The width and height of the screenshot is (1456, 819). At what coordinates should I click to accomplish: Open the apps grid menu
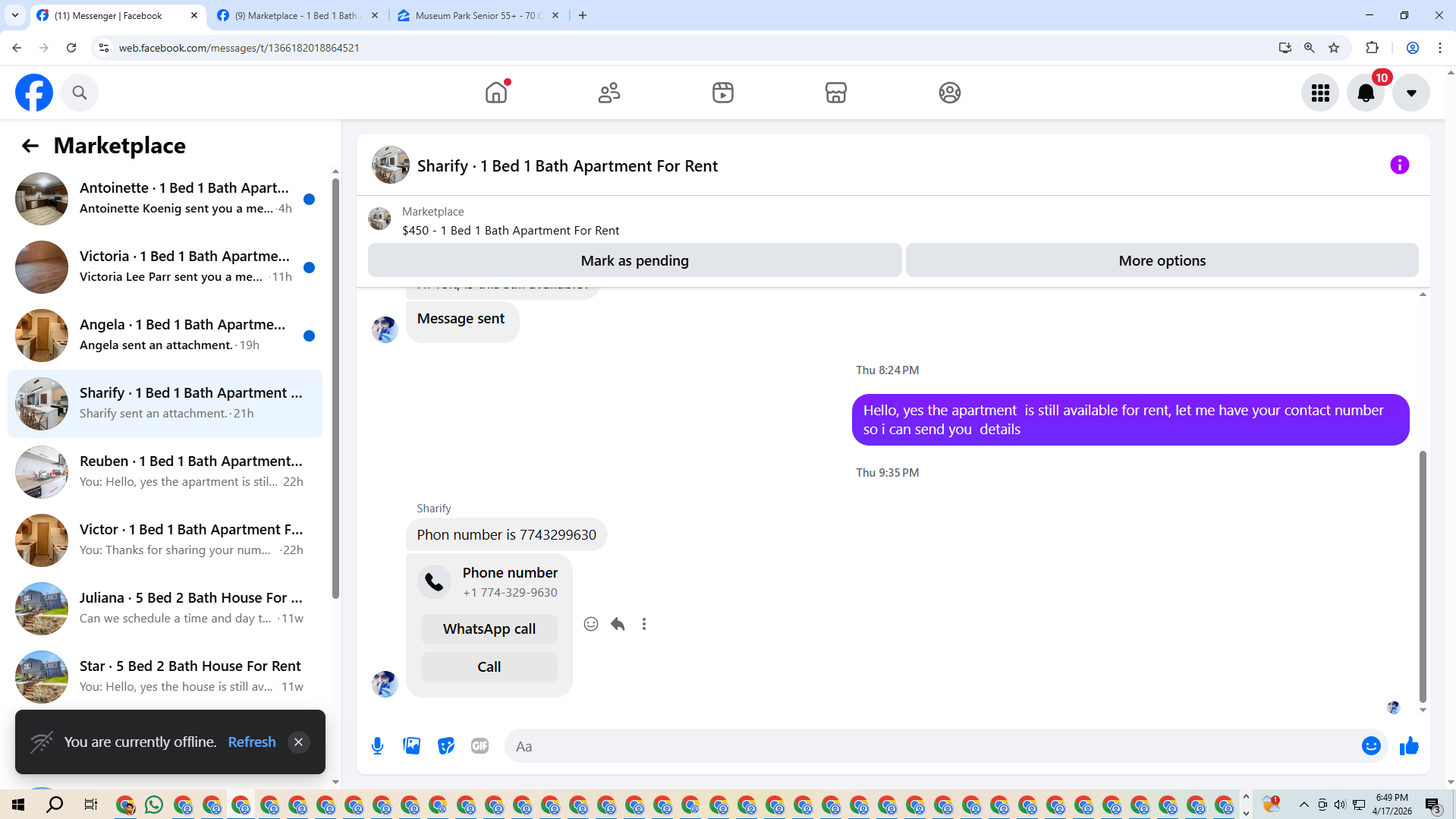pyautogui.click(x=1320, y=93)
